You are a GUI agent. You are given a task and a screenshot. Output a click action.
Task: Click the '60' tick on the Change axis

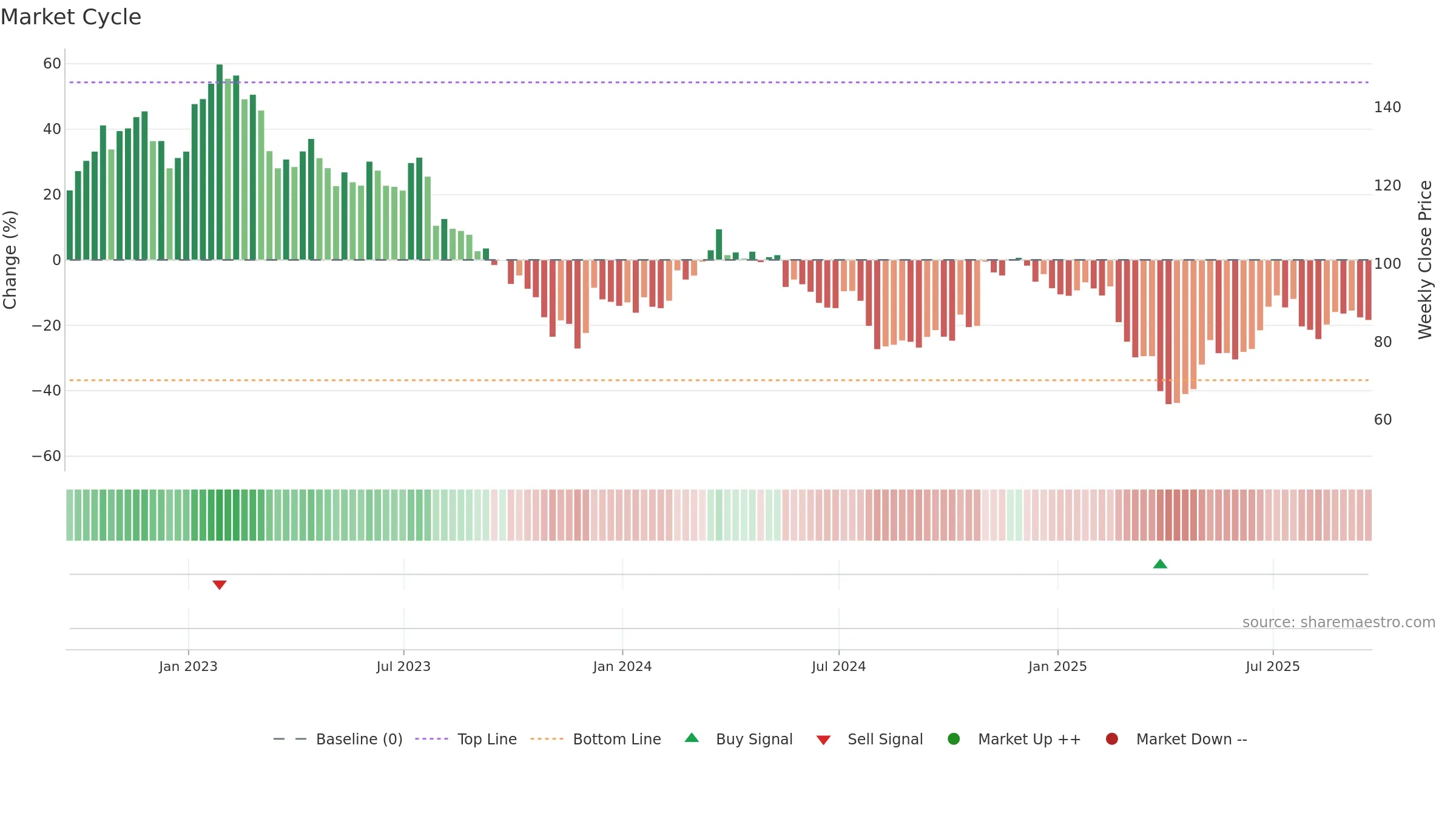pyautogui.click(x=52, y=64)
